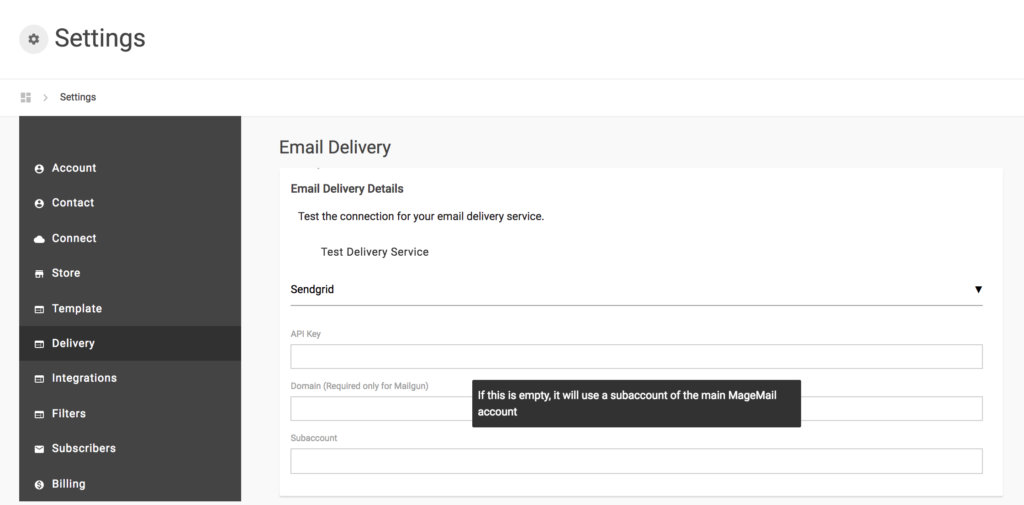Viewport: 1024px width, 505px height.
Task: Open the Sendgrid delivery service dropdown
Action: 630,290
